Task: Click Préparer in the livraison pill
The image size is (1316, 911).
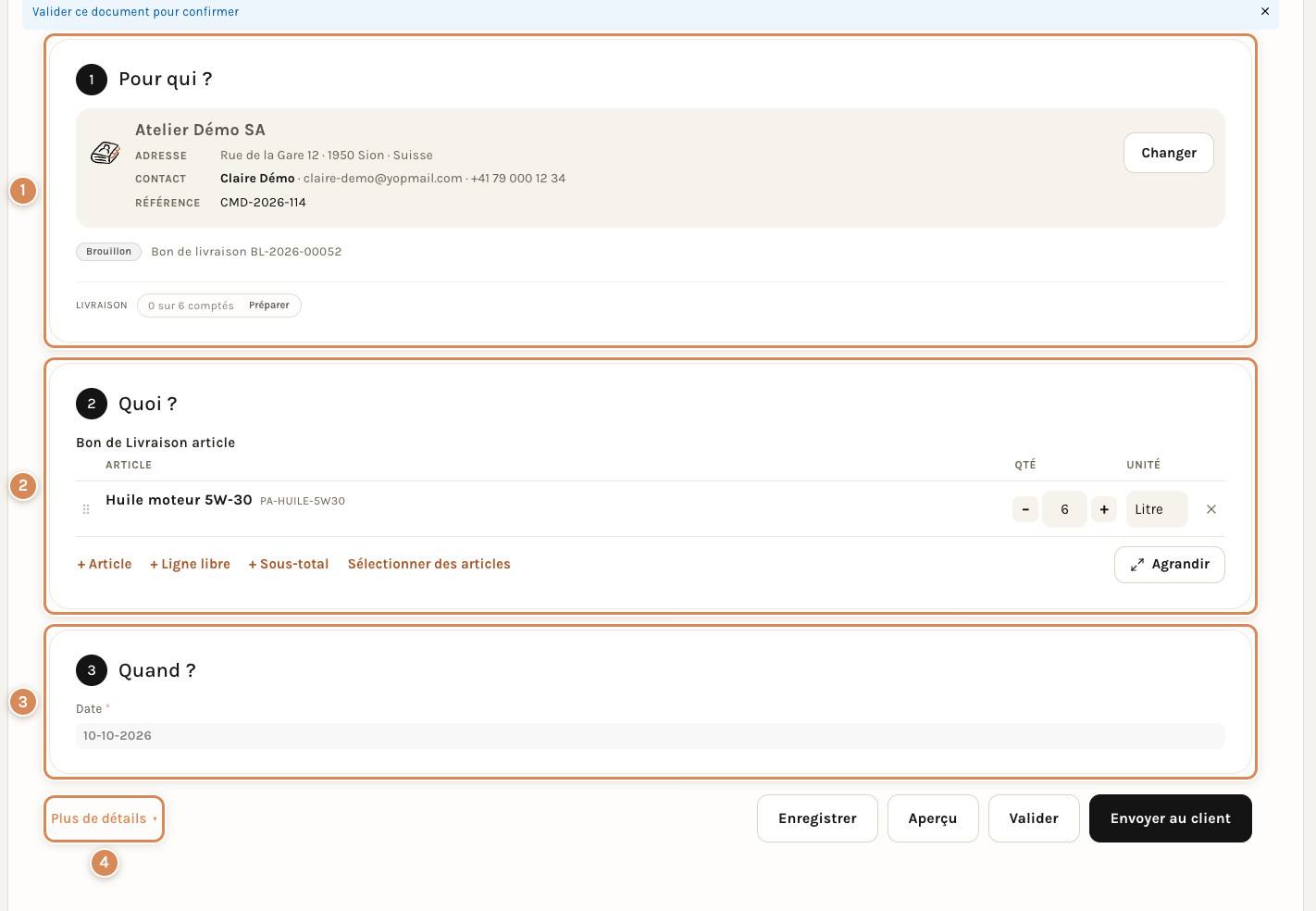Action: (269, 306)
